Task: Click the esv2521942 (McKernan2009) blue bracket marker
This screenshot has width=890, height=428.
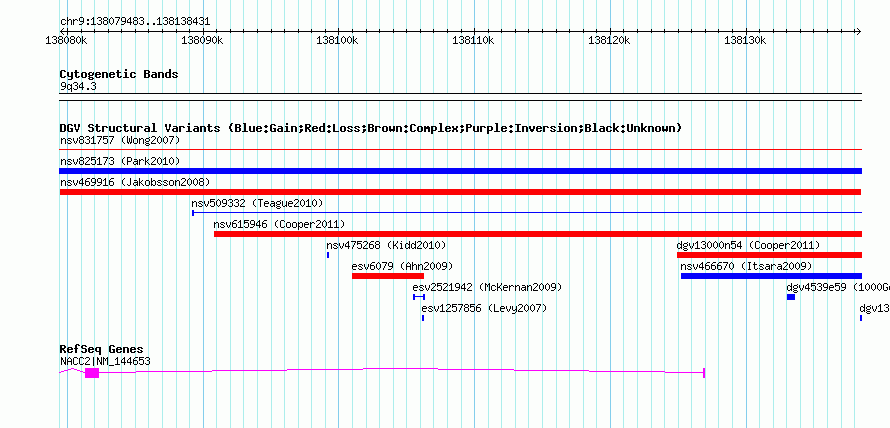Action: [419, 297]
